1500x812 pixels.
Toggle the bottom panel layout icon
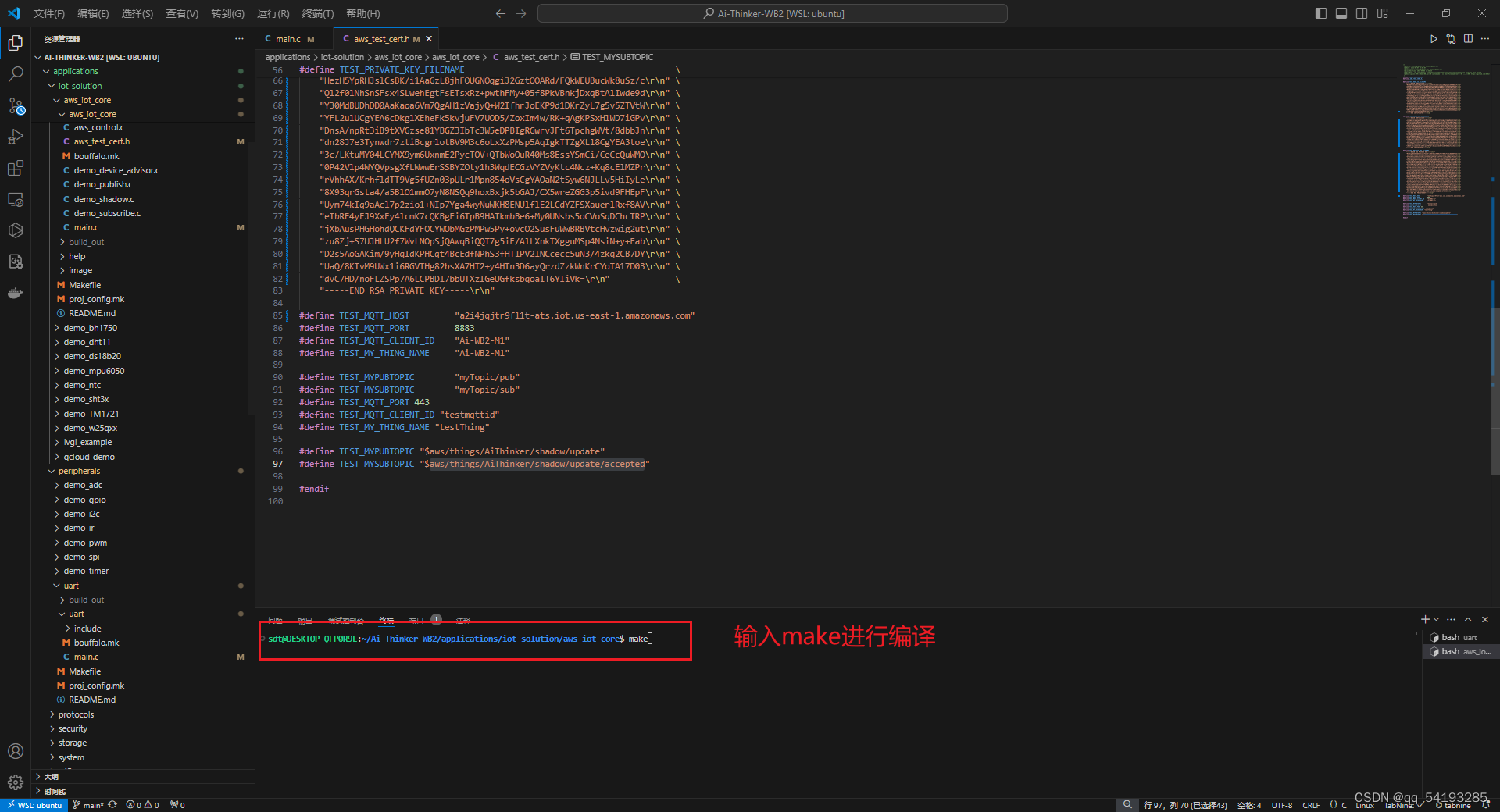click(x=1341, y=13)
